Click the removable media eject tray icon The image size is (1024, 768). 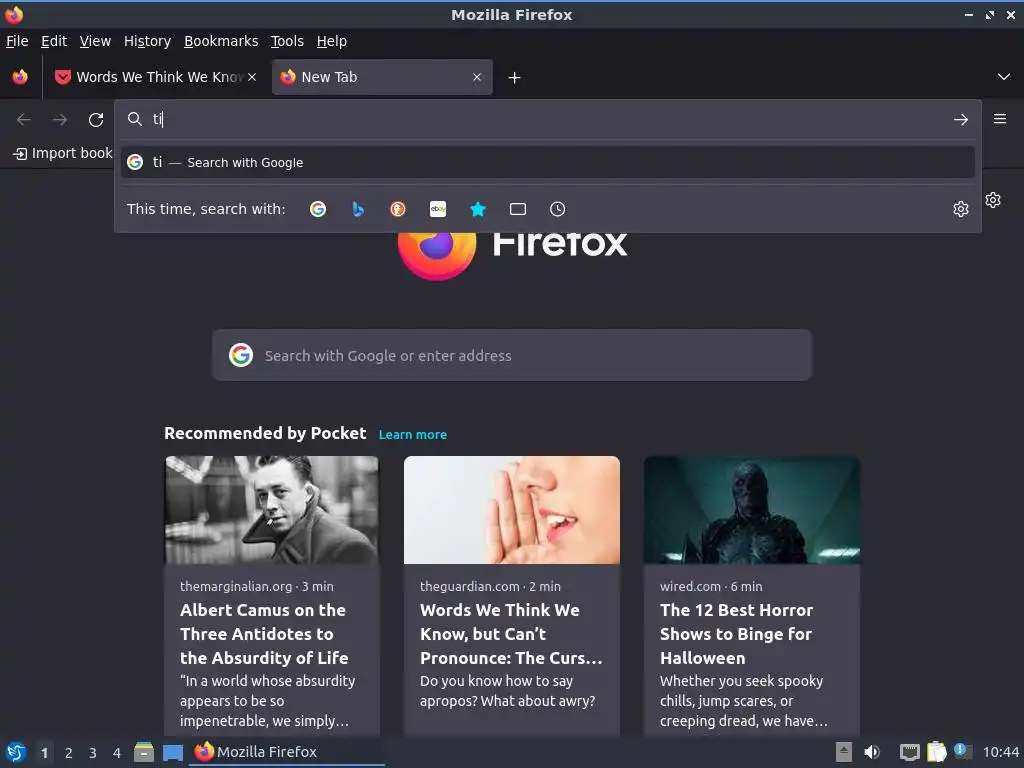pos(844,752)
